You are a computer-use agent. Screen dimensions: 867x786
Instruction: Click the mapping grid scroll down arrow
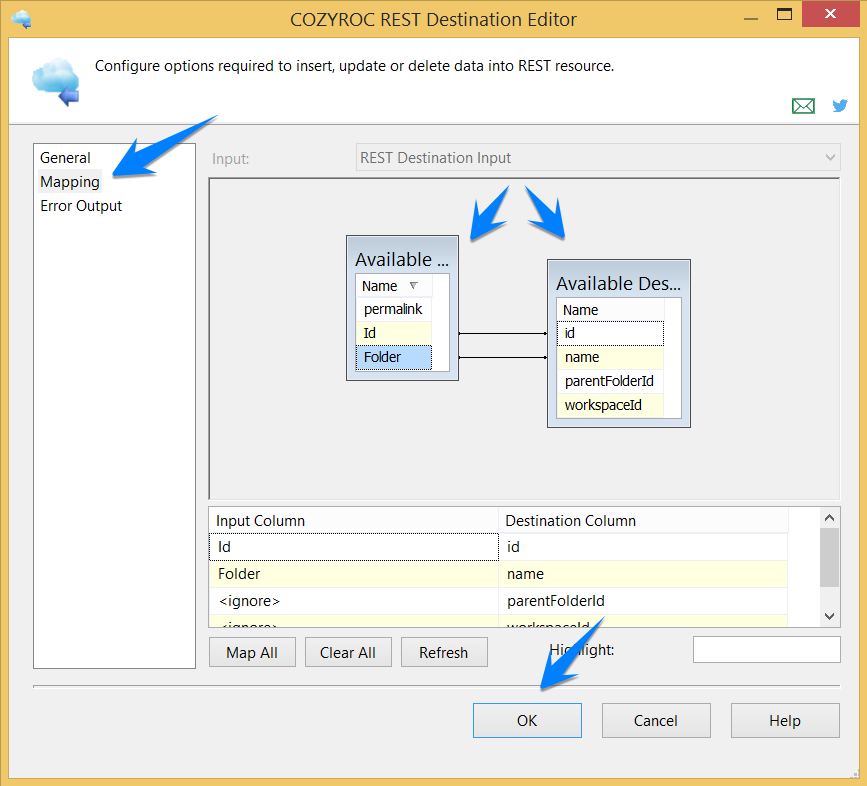click(829, 616)
